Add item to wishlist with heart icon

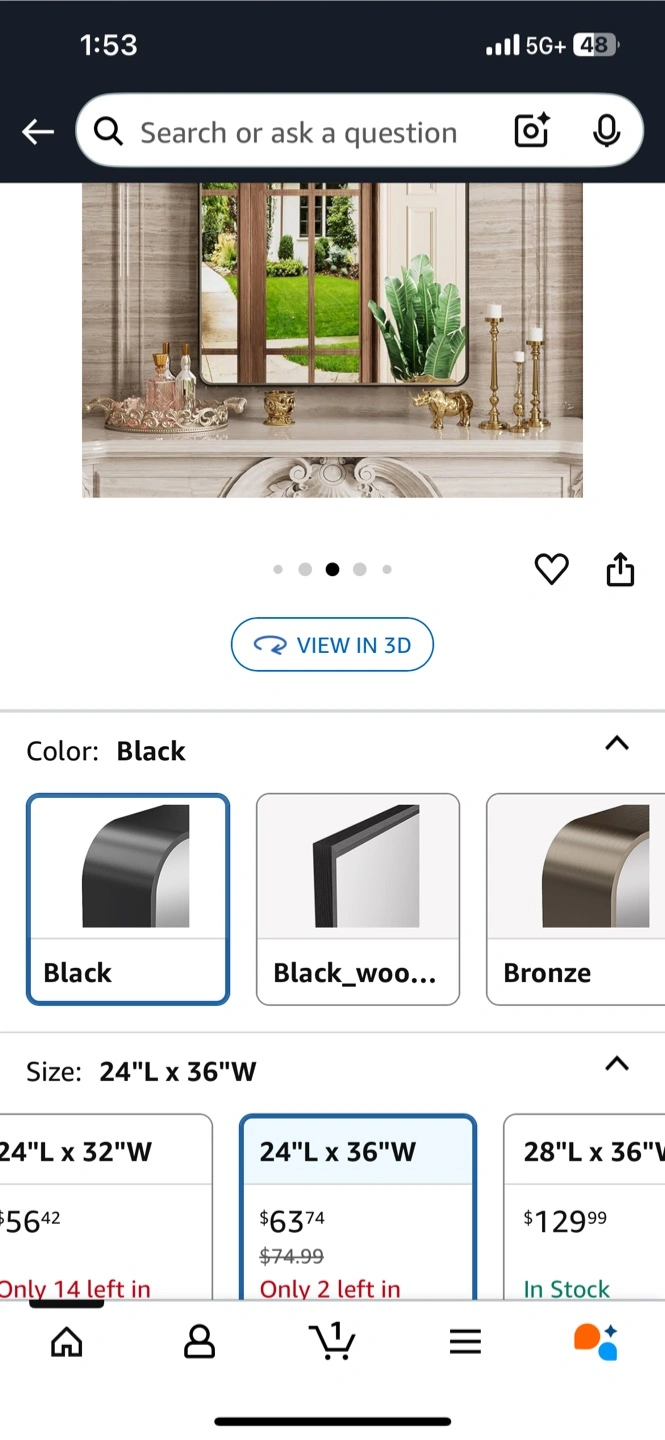pos(551,569)
